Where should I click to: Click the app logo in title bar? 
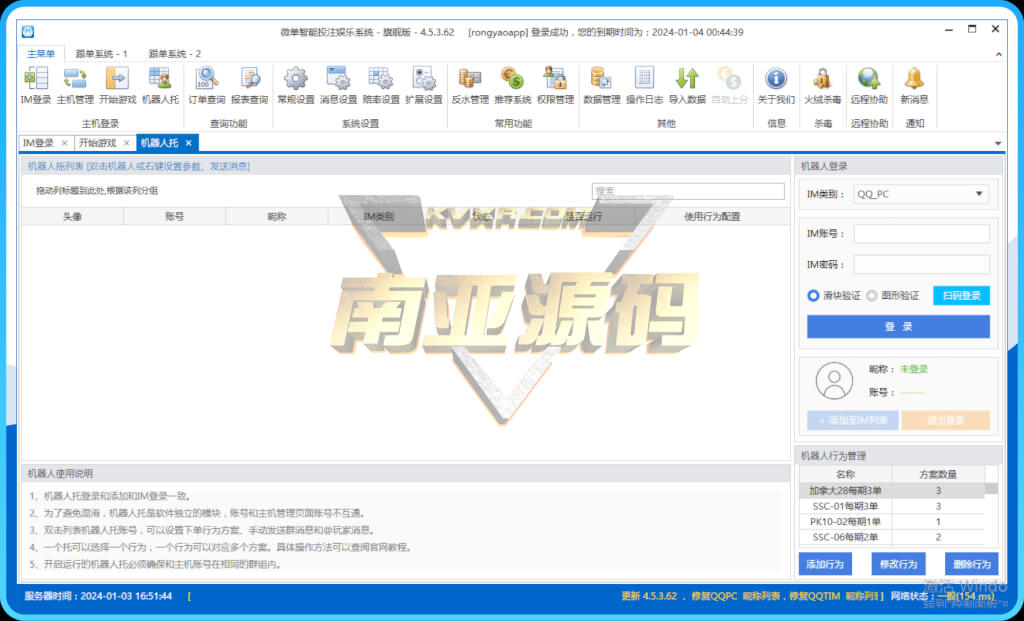pyautogui.click(x=28, y=31)
